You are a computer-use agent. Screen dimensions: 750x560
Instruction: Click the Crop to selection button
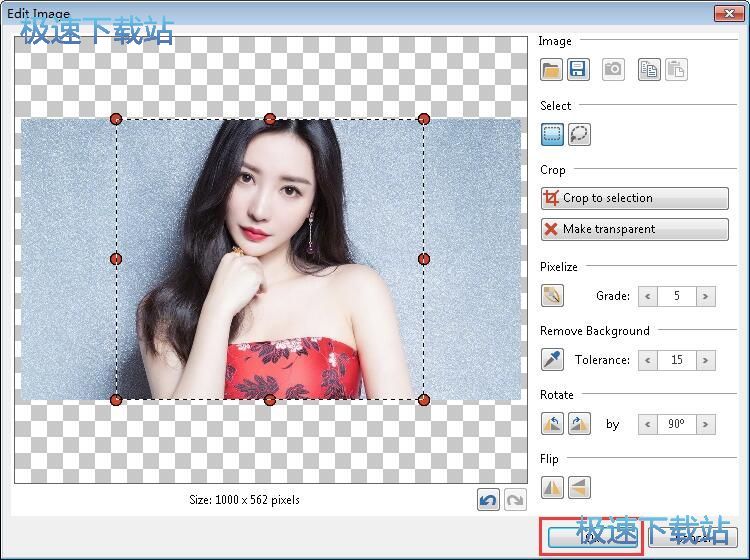click(635, 198)
